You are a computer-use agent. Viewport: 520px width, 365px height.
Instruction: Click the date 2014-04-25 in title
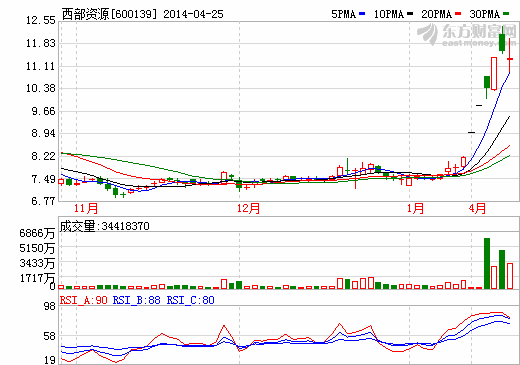(193, 14)
